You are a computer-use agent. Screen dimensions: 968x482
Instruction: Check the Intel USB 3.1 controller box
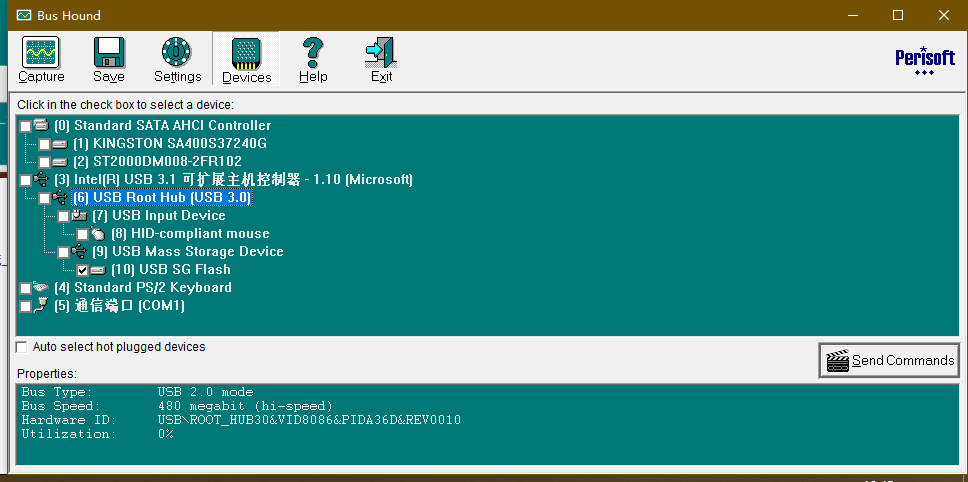point(25,180)
